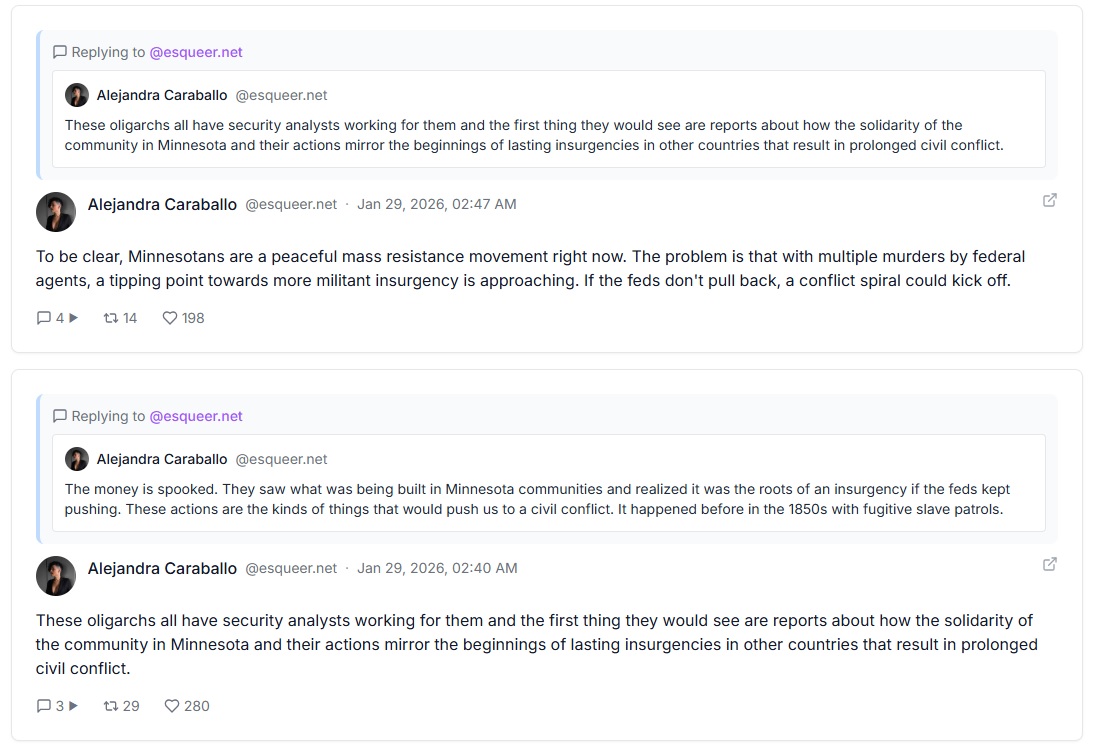Screen dimensions: 1093x746
Task: Click the Jan 29, 2026, 02:47 AM timestamp
Action: 436,204
